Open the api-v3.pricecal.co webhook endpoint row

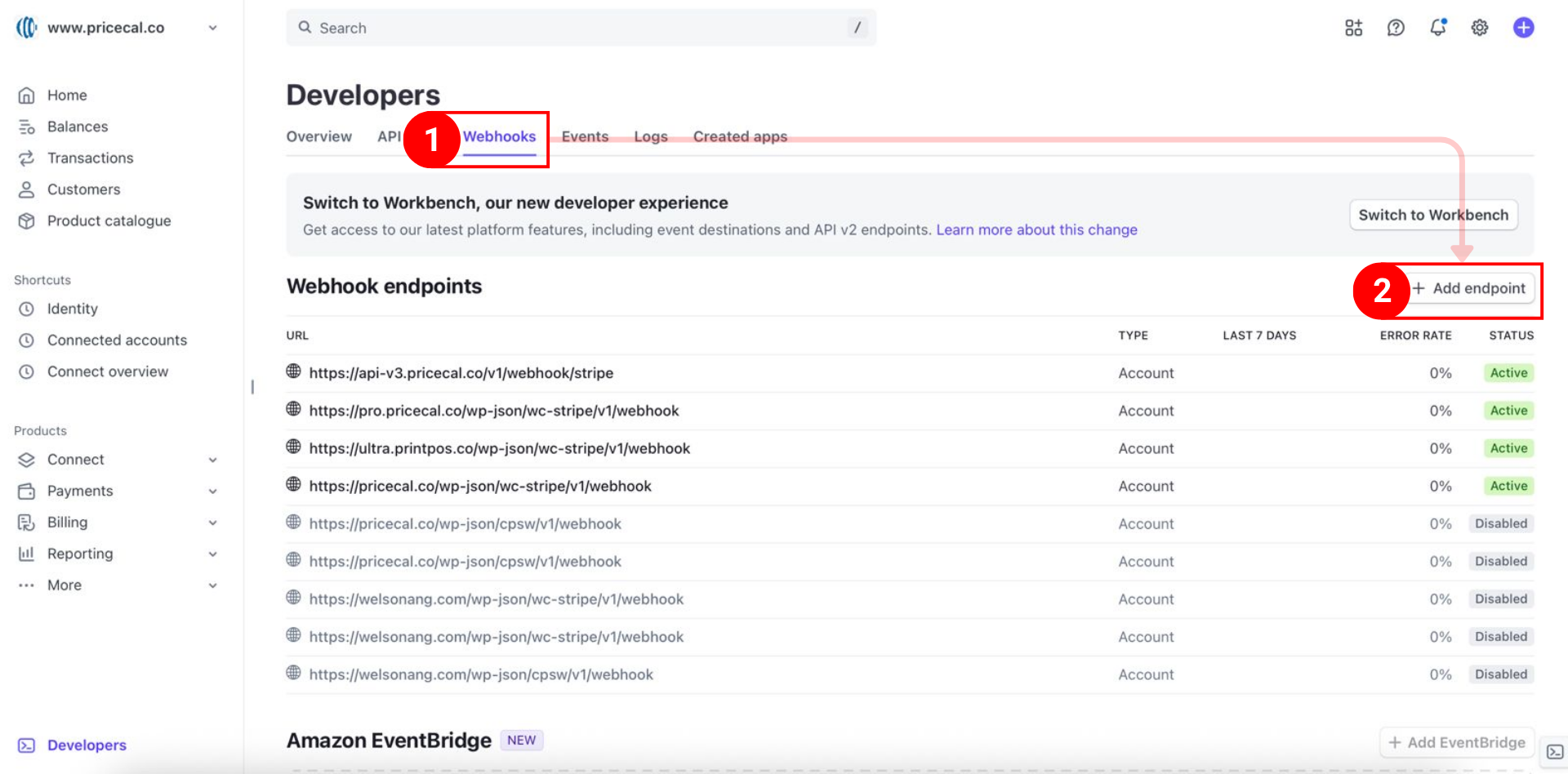[x=461, y=373]
